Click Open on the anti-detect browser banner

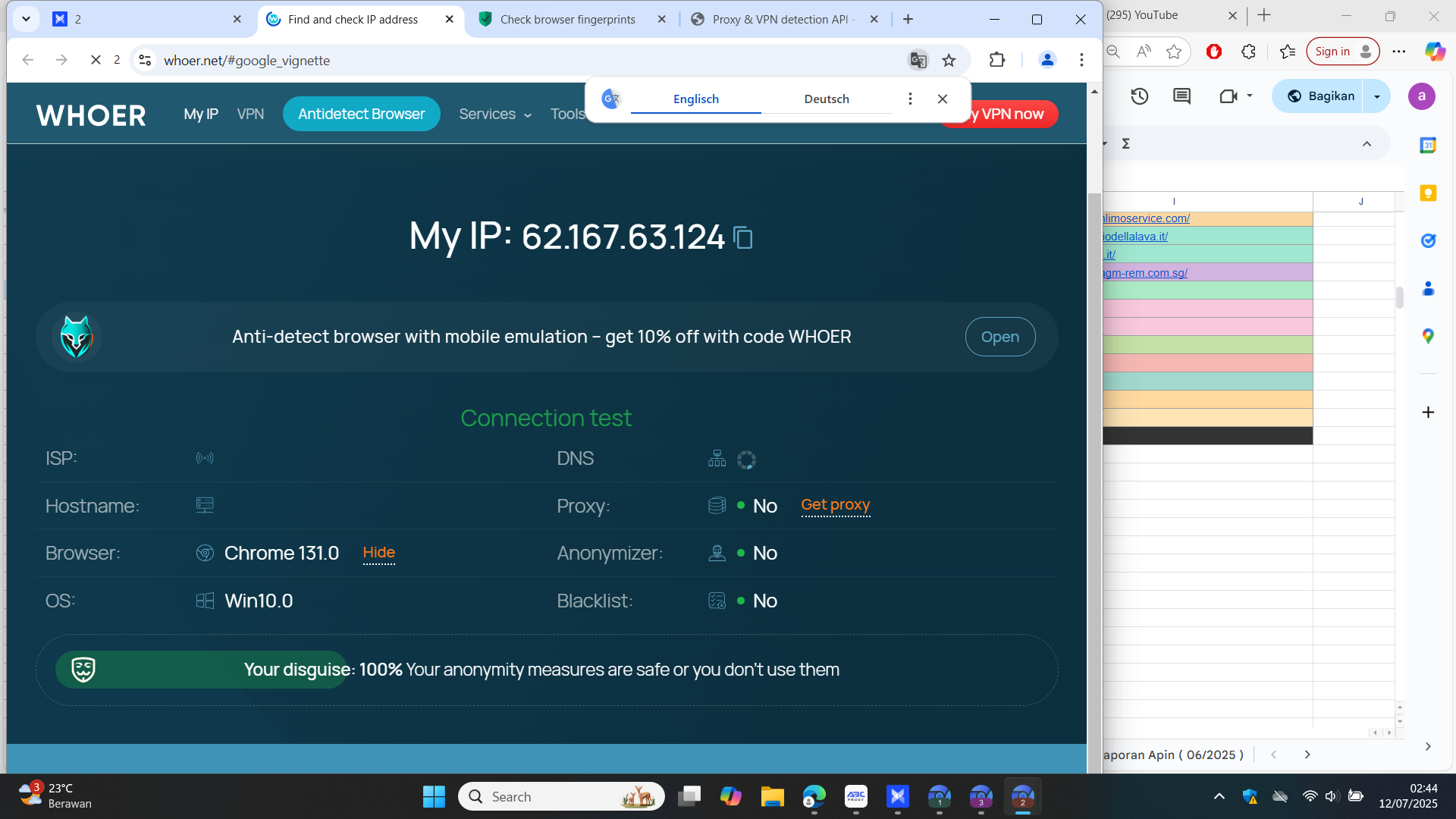pos(1000,337)
